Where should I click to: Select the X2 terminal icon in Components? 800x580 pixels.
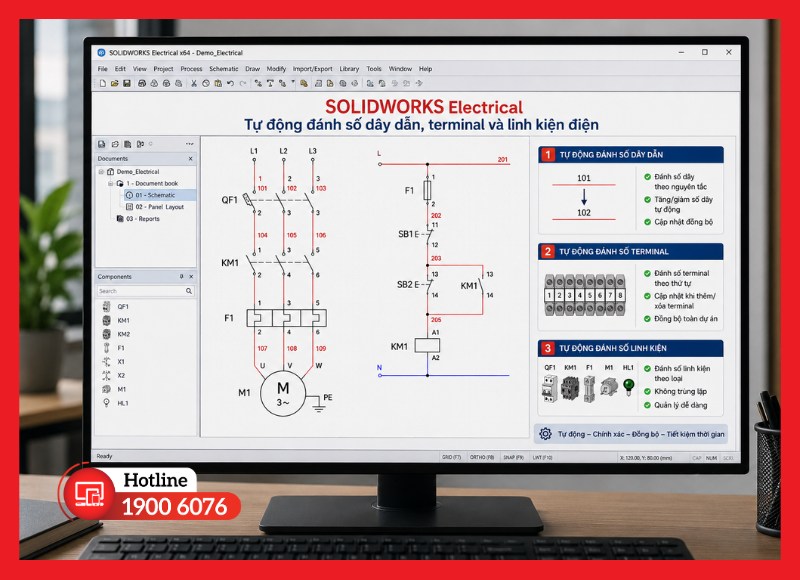pos(107,375)
